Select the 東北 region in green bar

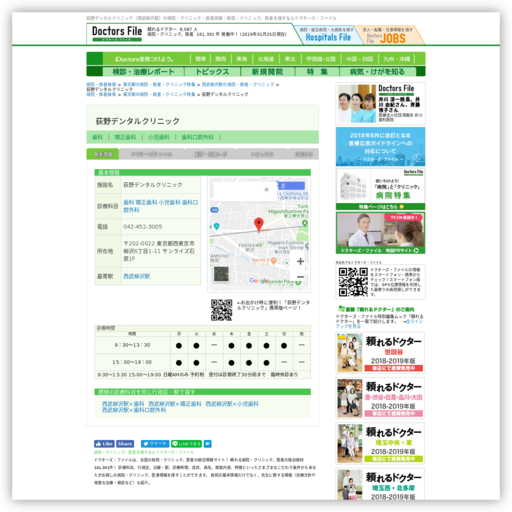click(290, 59)
